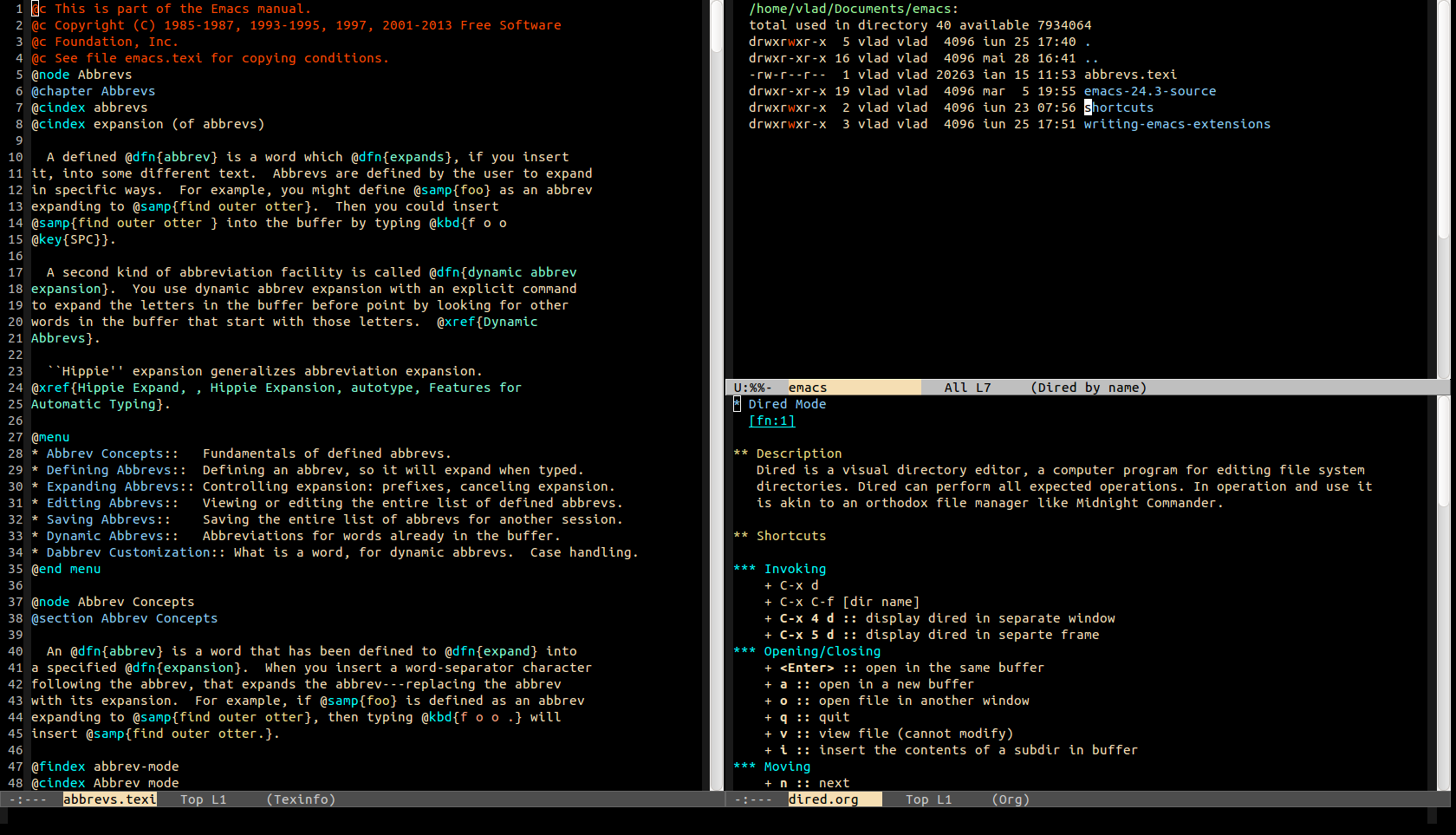Click 'Top L1' in dired.org mode line

(x=928, y=799)
